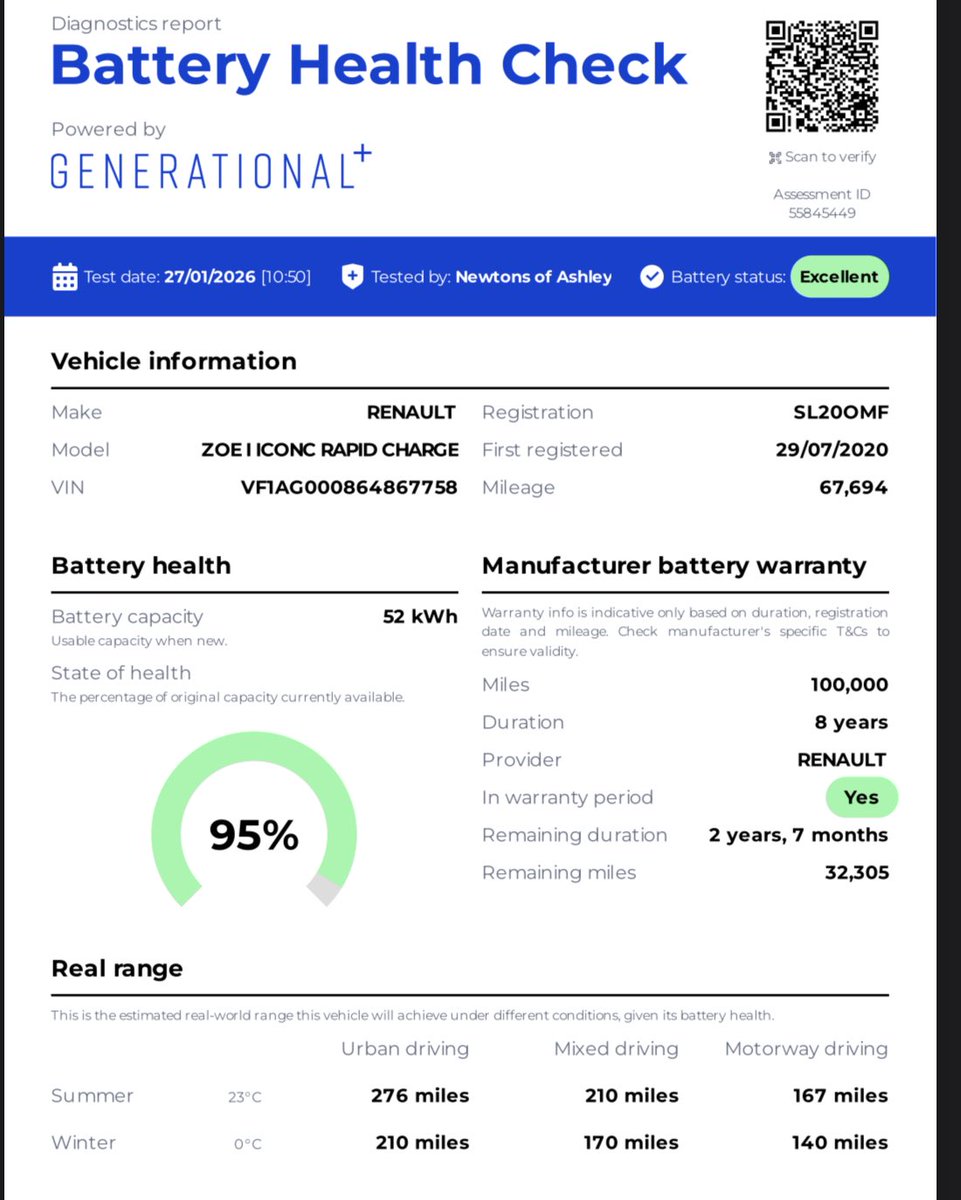Screen dimensions: 961x1200
Task: Click the Excellent battery status badge
Action: (839, 277)
